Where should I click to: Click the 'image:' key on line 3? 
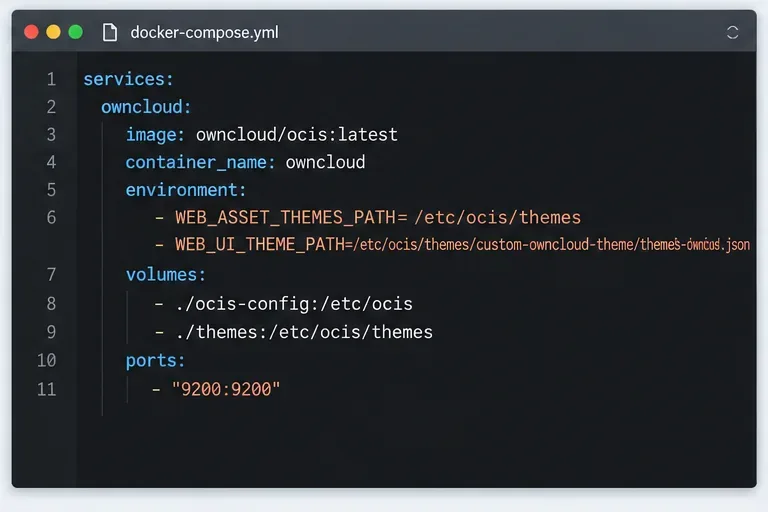(x=155, y=134)
